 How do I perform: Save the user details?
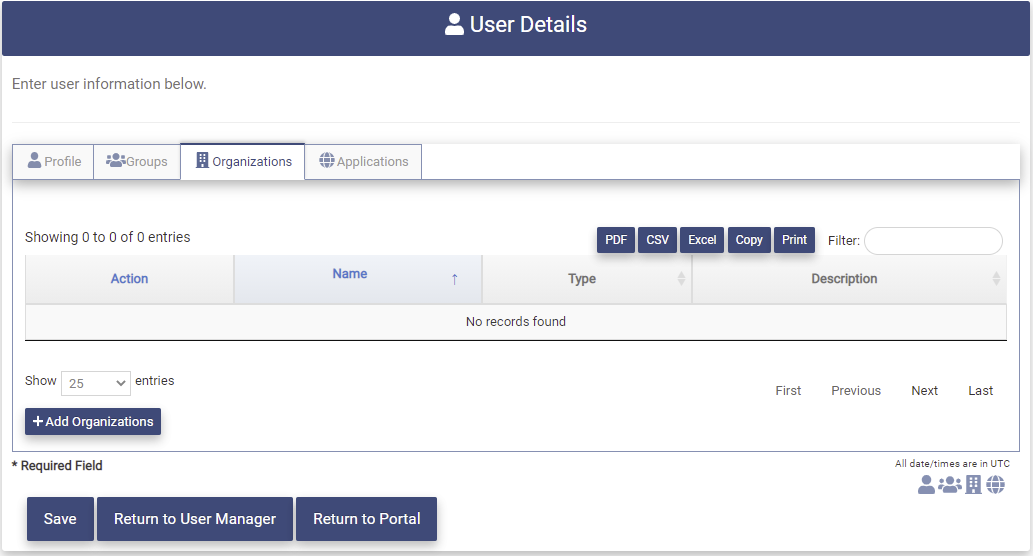tap(60, 519)
